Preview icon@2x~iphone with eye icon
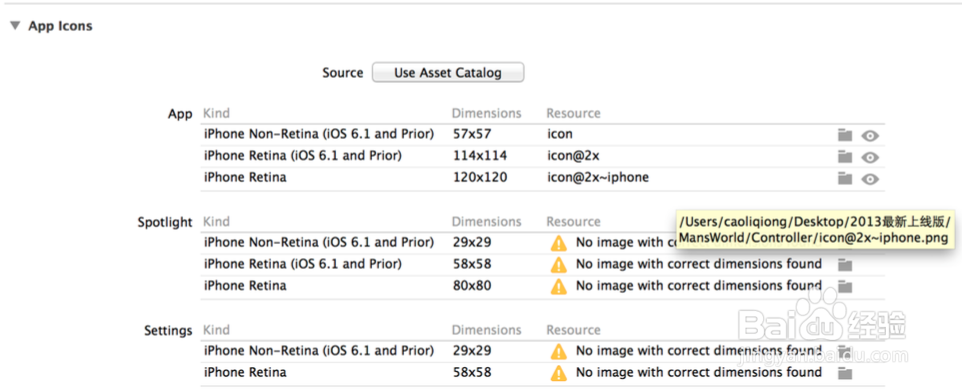This screenshot has height=389, width=962. [870, 179]
